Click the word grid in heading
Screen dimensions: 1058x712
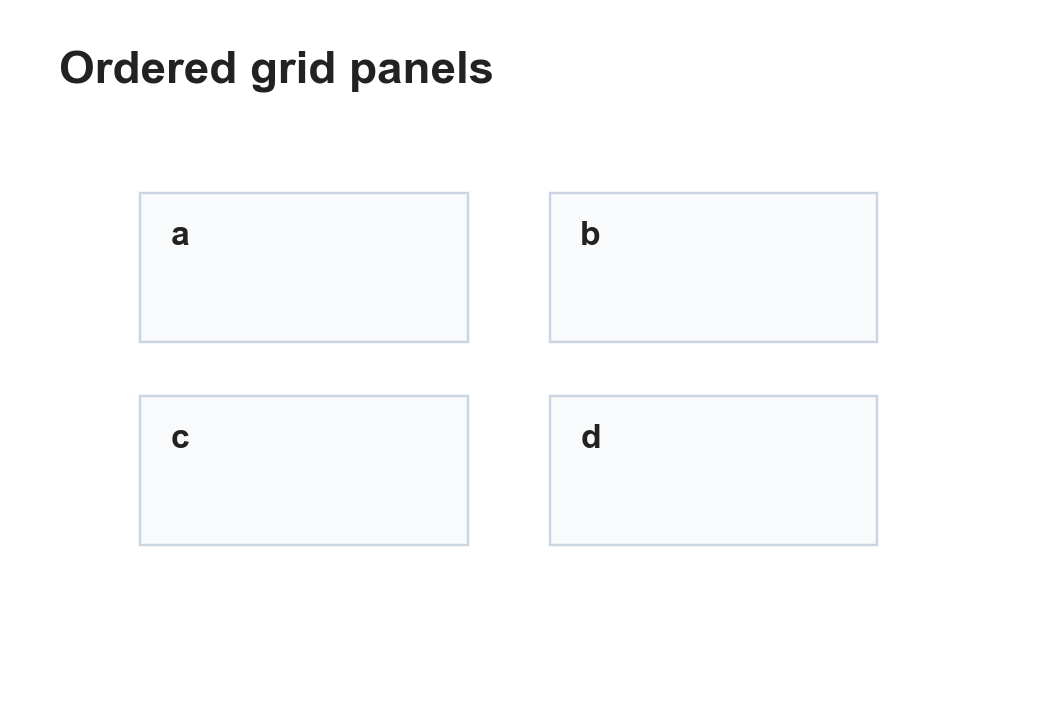(x=293, y=69)
